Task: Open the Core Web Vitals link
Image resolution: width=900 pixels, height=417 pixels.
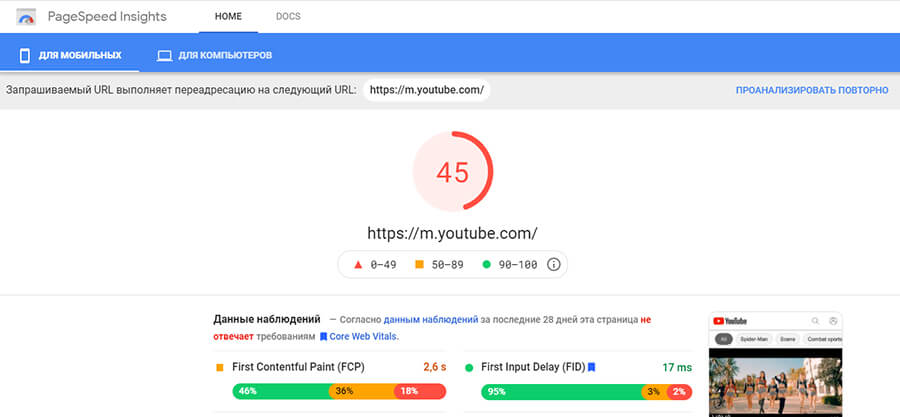Action: [364, 337]
